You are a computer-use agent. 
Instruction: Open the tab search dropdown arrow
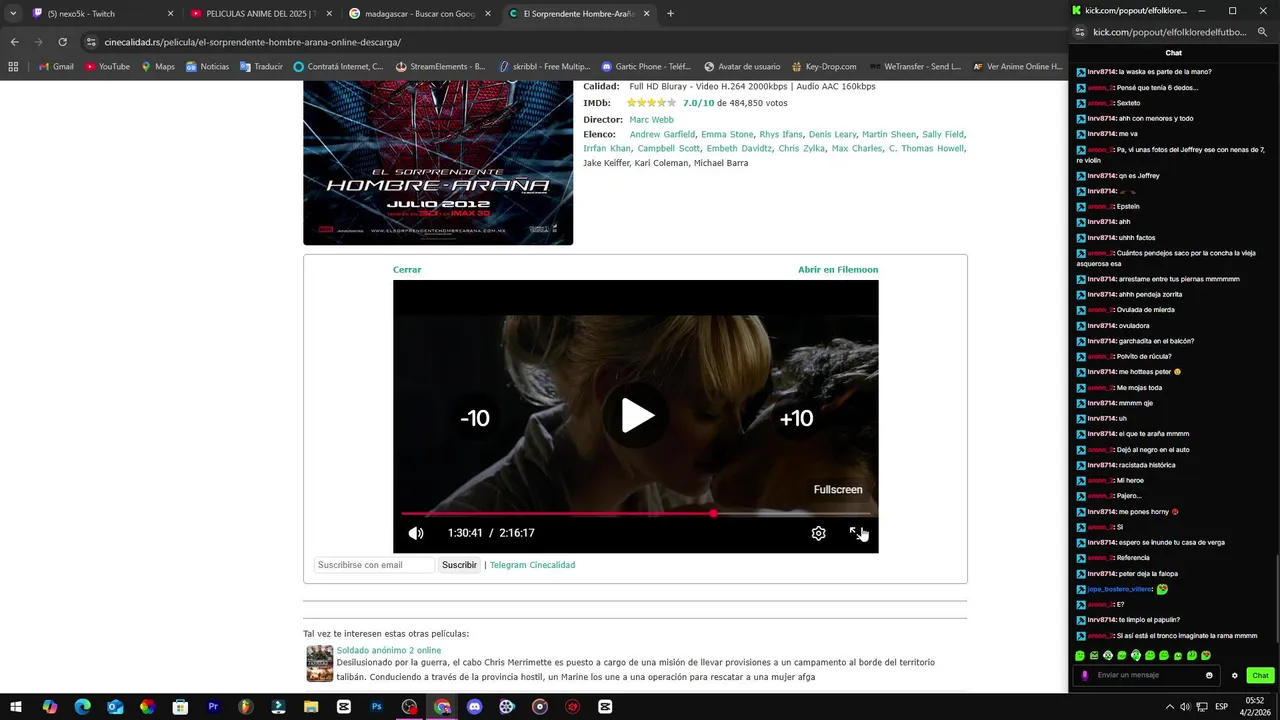pos(13,14)
